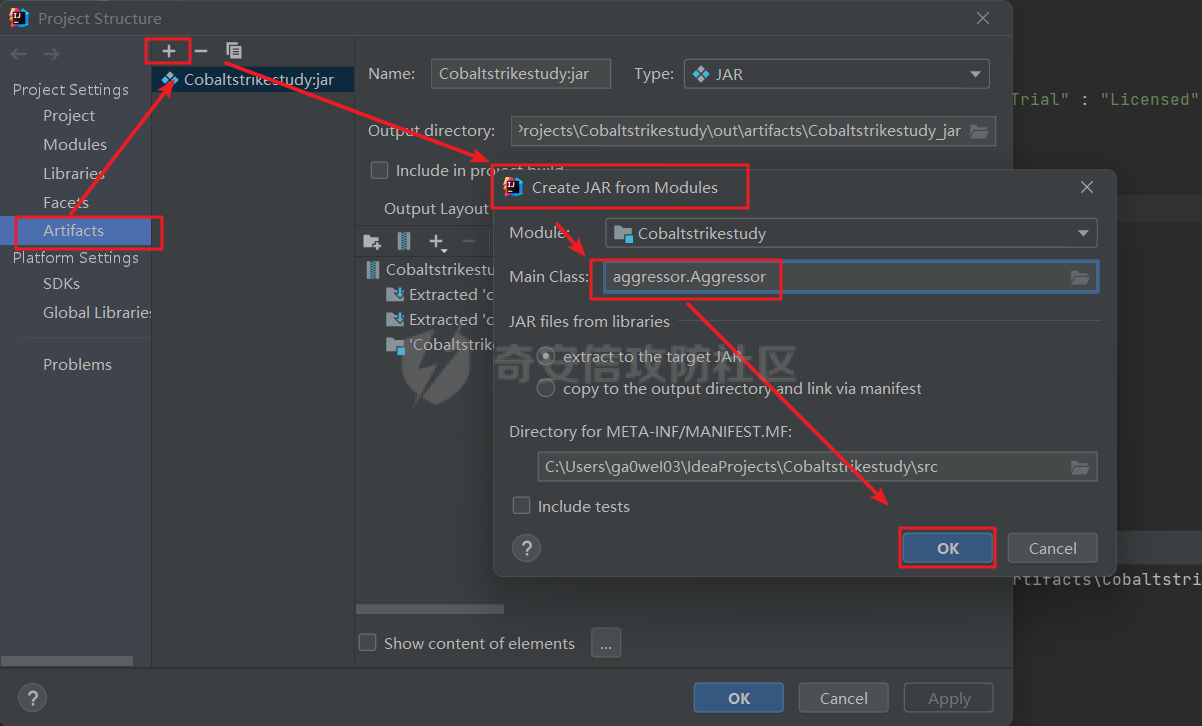Close the Create JAR from Modules dialog

[1087, 187]
